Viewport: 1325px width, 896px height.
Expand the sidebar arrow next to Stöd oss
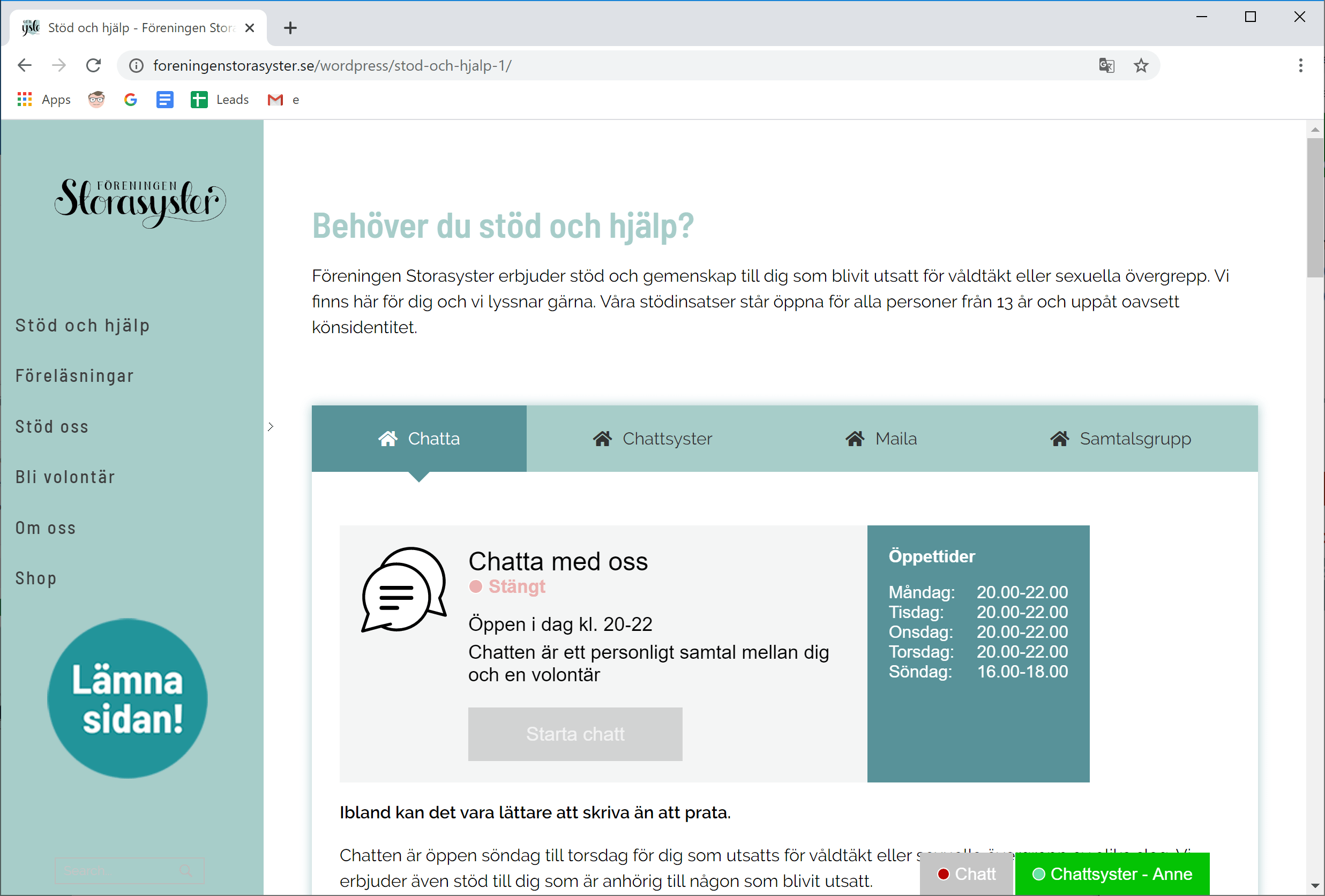pyautogui.click(x=271, y=427)
